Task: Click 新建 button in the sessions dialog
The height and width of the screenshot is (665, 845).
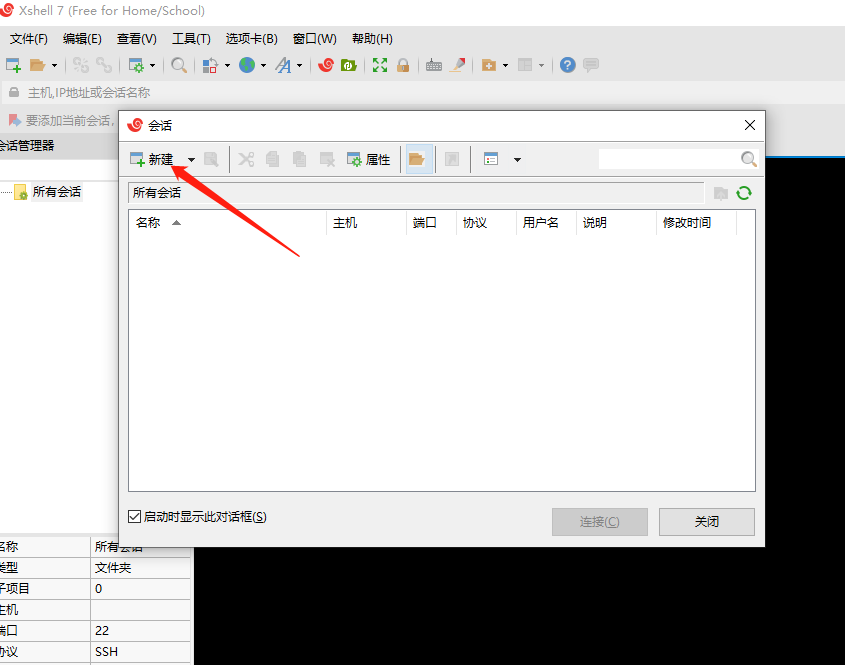Action: [x=152, y=160]
